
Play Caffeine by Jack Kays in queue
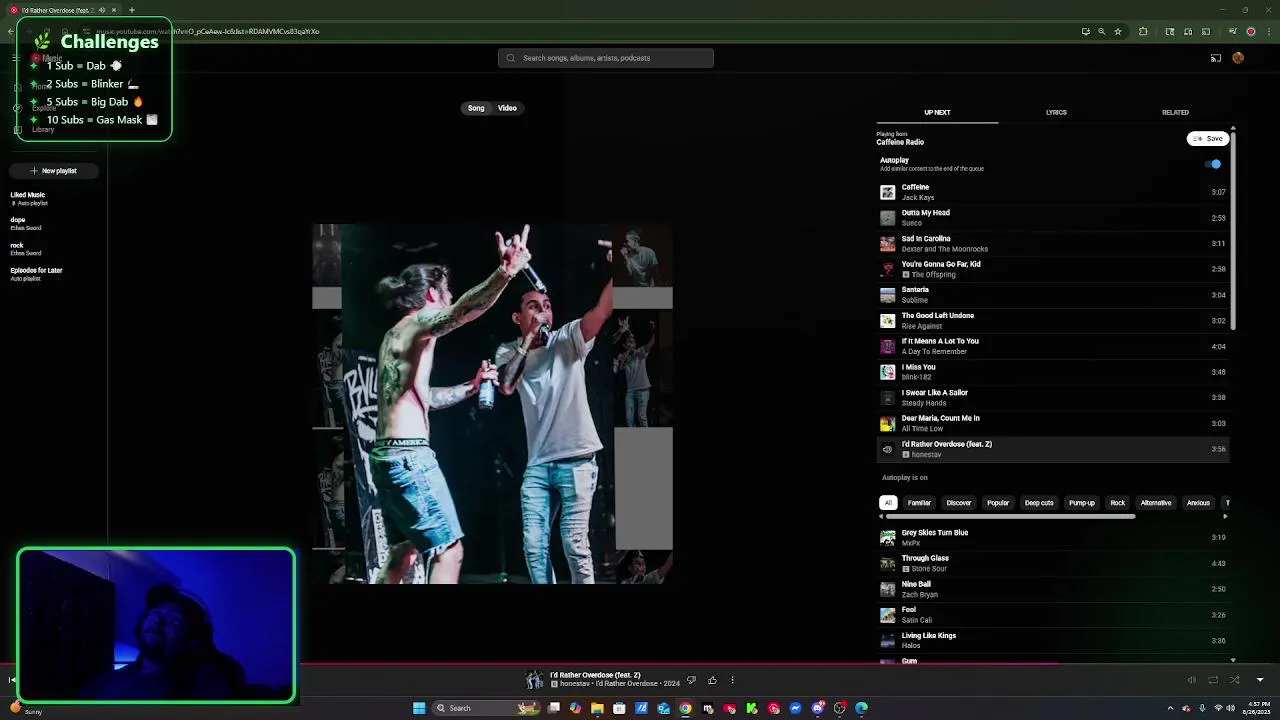(x=1052, y=192)
